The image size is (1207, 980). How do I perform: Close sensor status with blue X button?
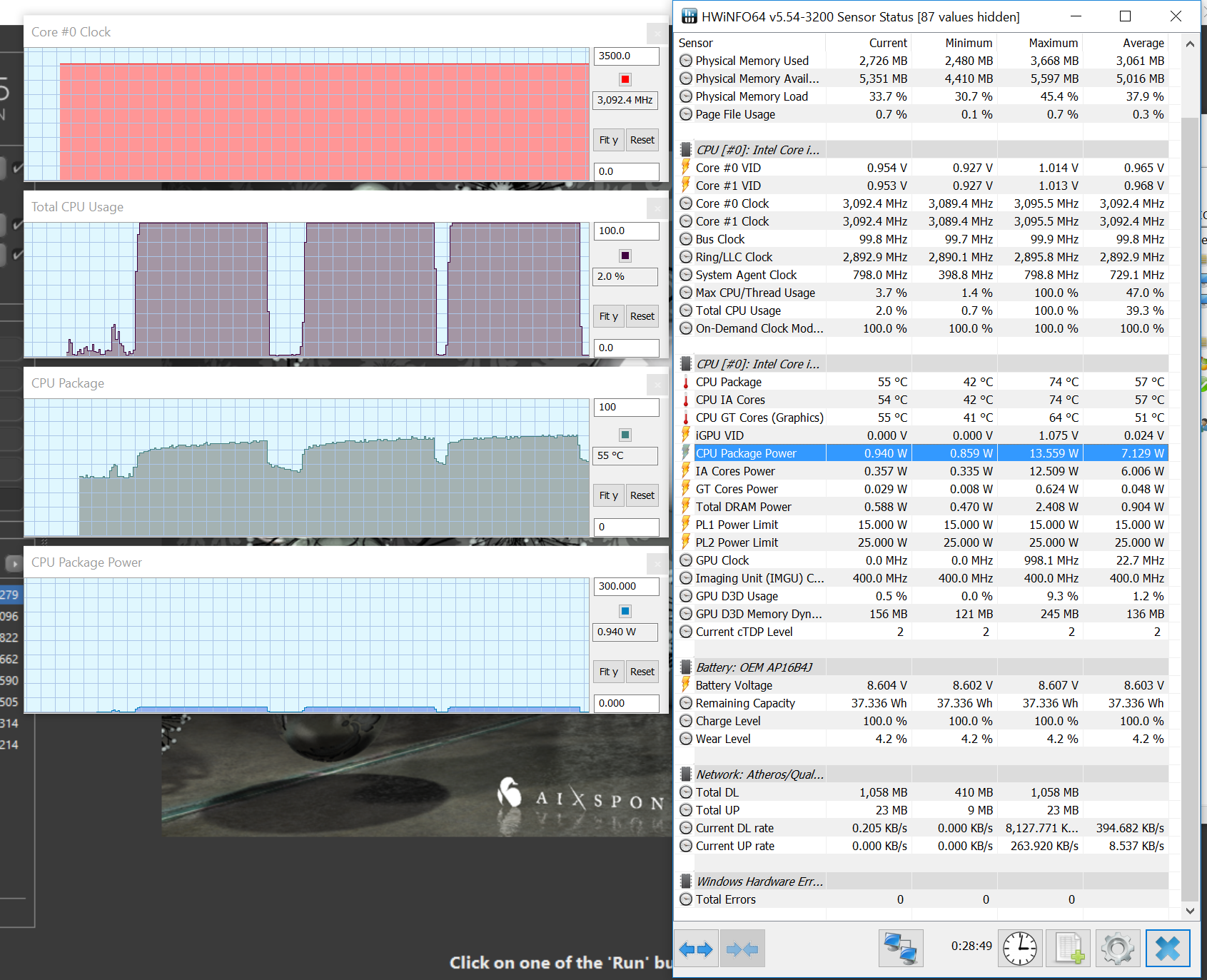pyautogui.click(x=1168, y=949)
